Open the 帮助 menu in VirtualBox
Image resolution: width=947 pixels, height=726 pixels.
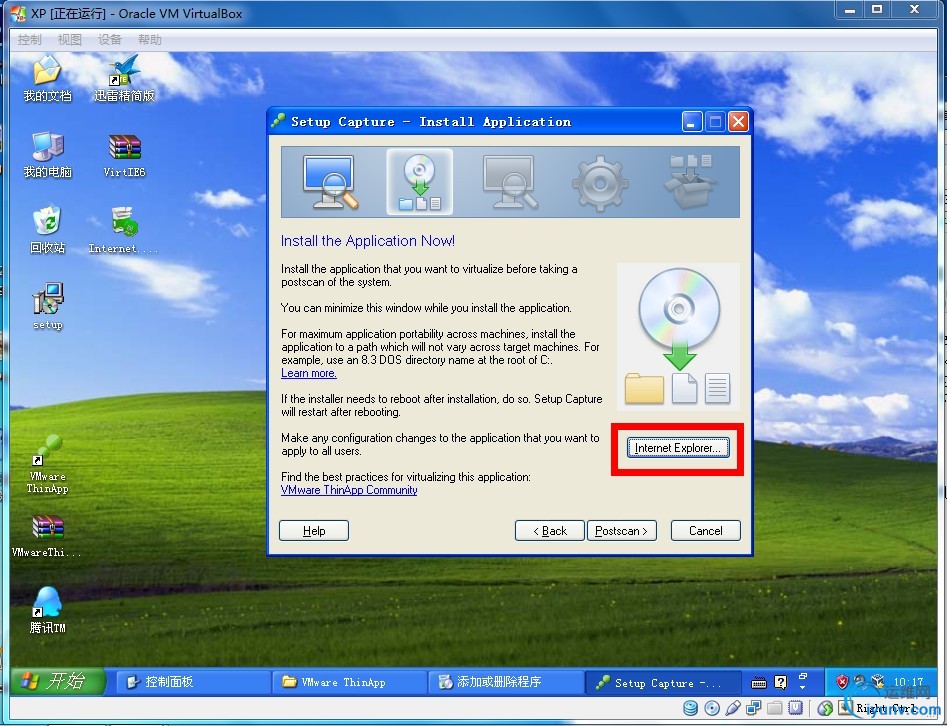point(150,40)
